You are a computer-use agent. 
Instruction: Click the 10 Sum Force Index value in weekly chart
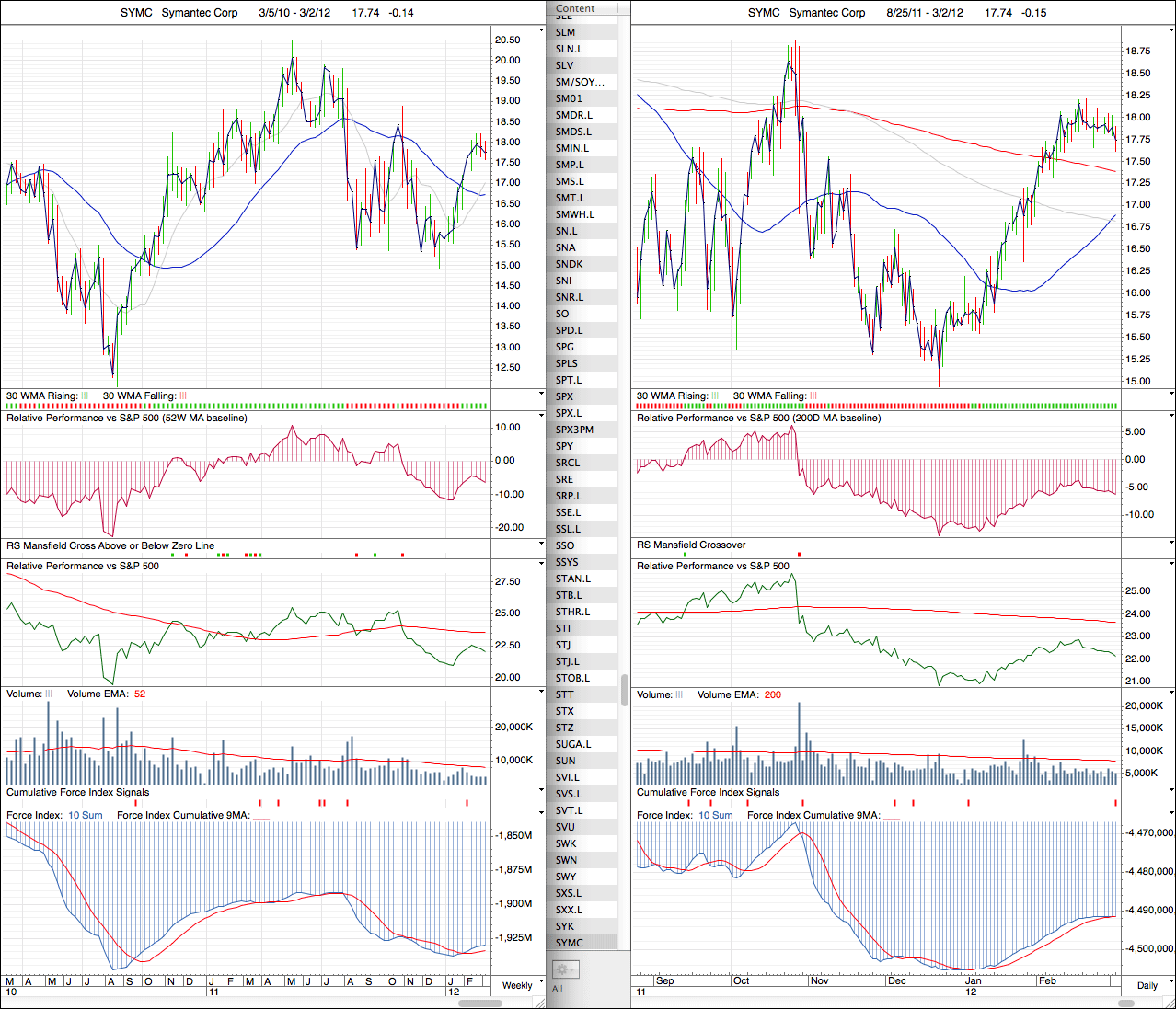(x=86, y=815)
